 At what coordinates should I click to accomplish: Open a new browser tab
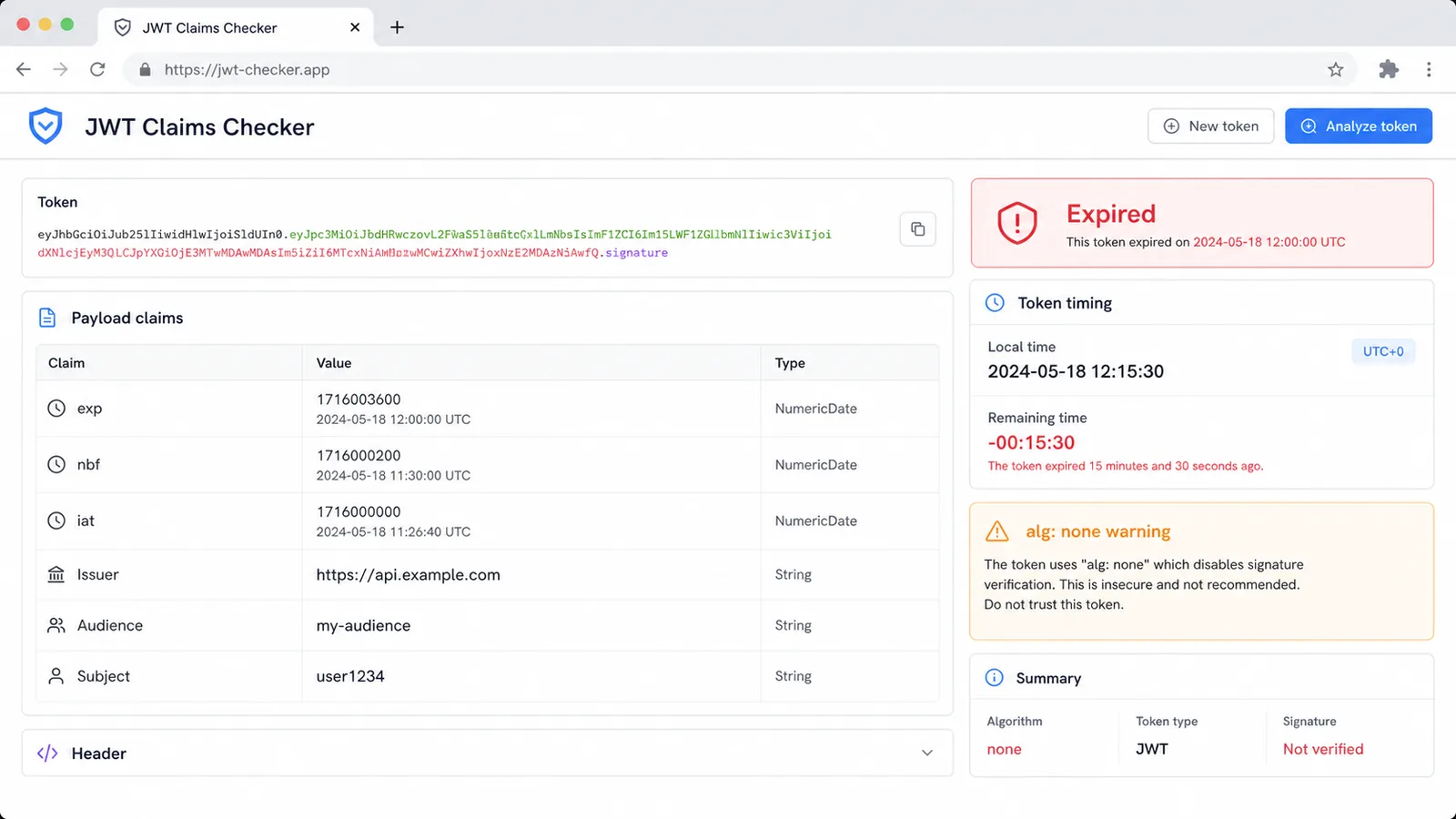[397, 27]
